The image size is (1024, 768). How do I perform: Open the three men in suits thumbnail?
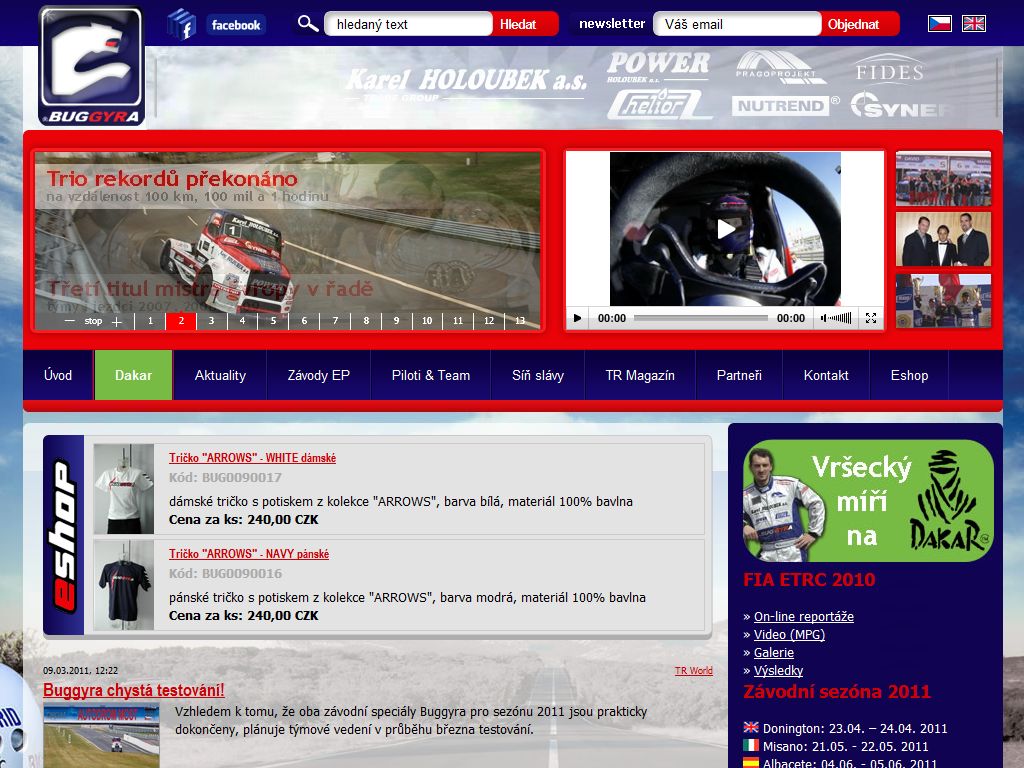pyautogui.click(x=943, y=239)
